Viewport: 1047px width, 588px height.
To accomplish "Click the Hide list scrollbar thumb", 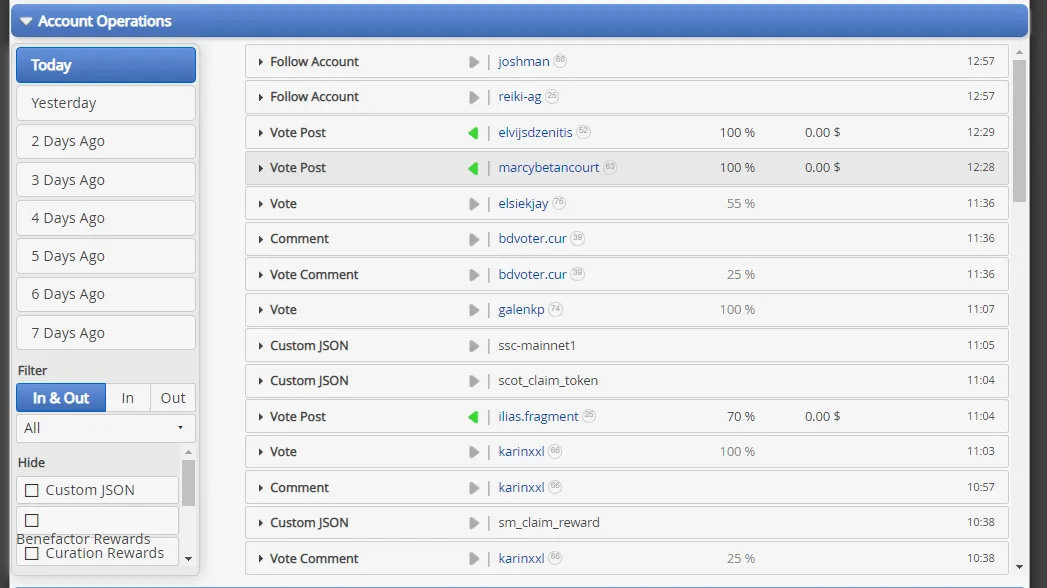I will (188, 483).
